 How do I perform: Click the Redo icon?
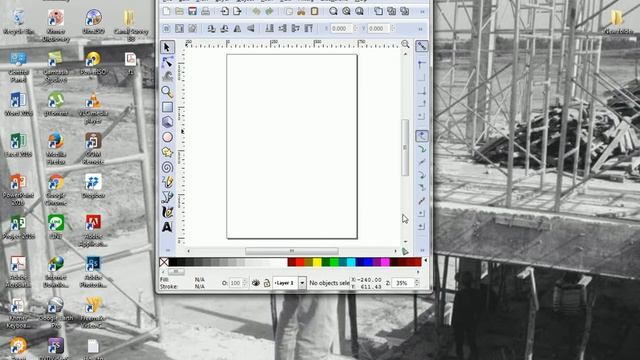coord(269,11)
